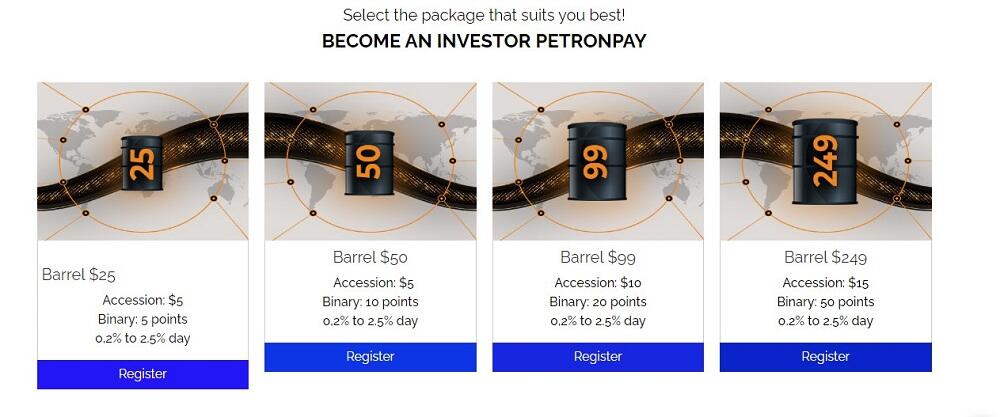
Task: Select the oil barrel labeled 25
Action: pyautogui.click(x=142, y=163)
